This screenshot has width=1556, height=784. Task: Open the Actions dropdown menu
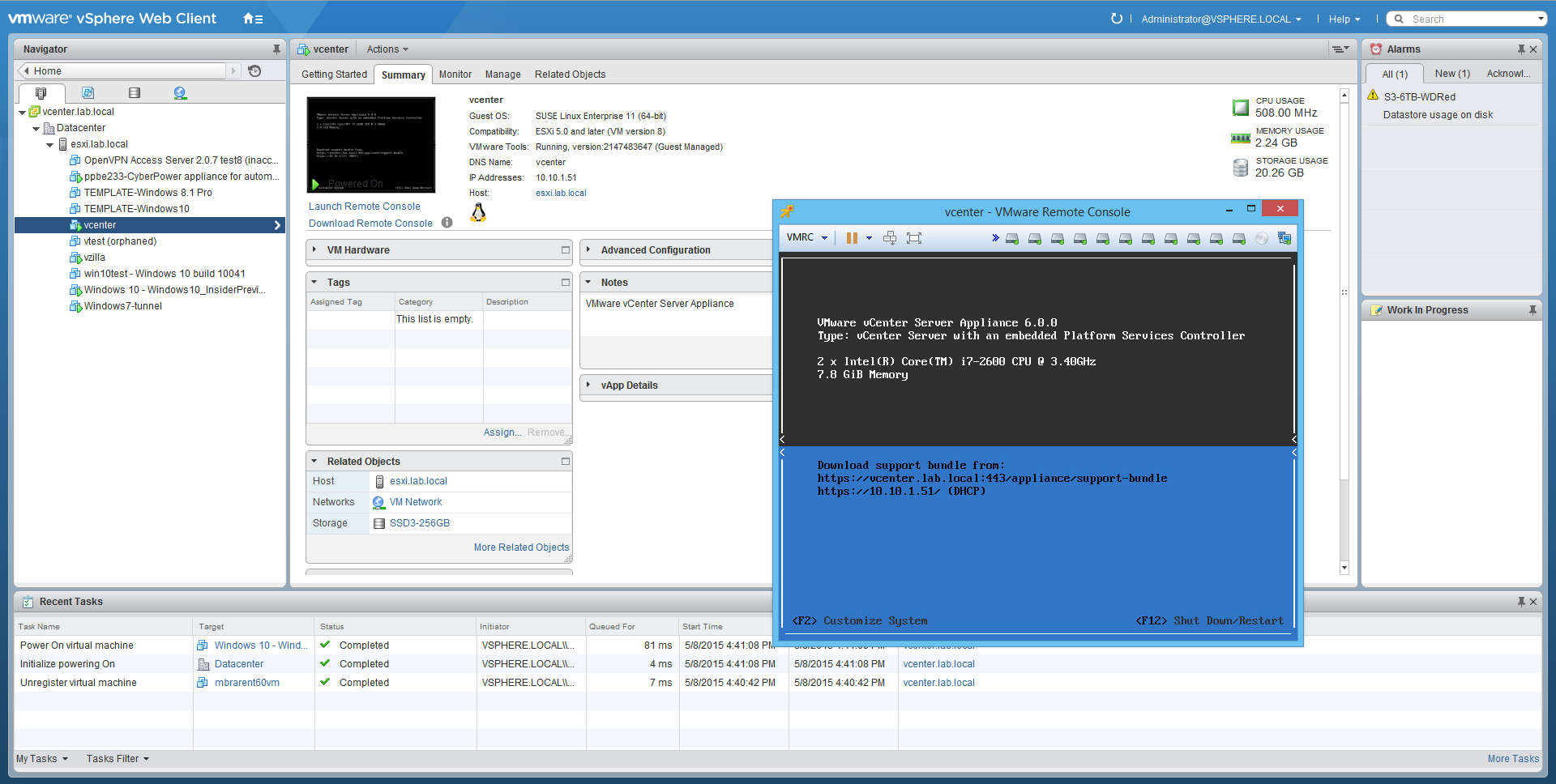click(x=387, y=49)
